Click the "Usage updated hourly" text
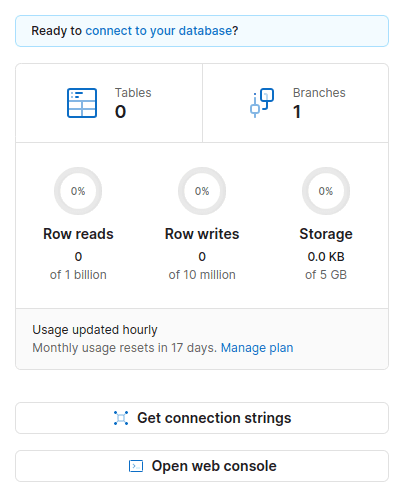Screen dimensions: 407x499 pos(95,330)
